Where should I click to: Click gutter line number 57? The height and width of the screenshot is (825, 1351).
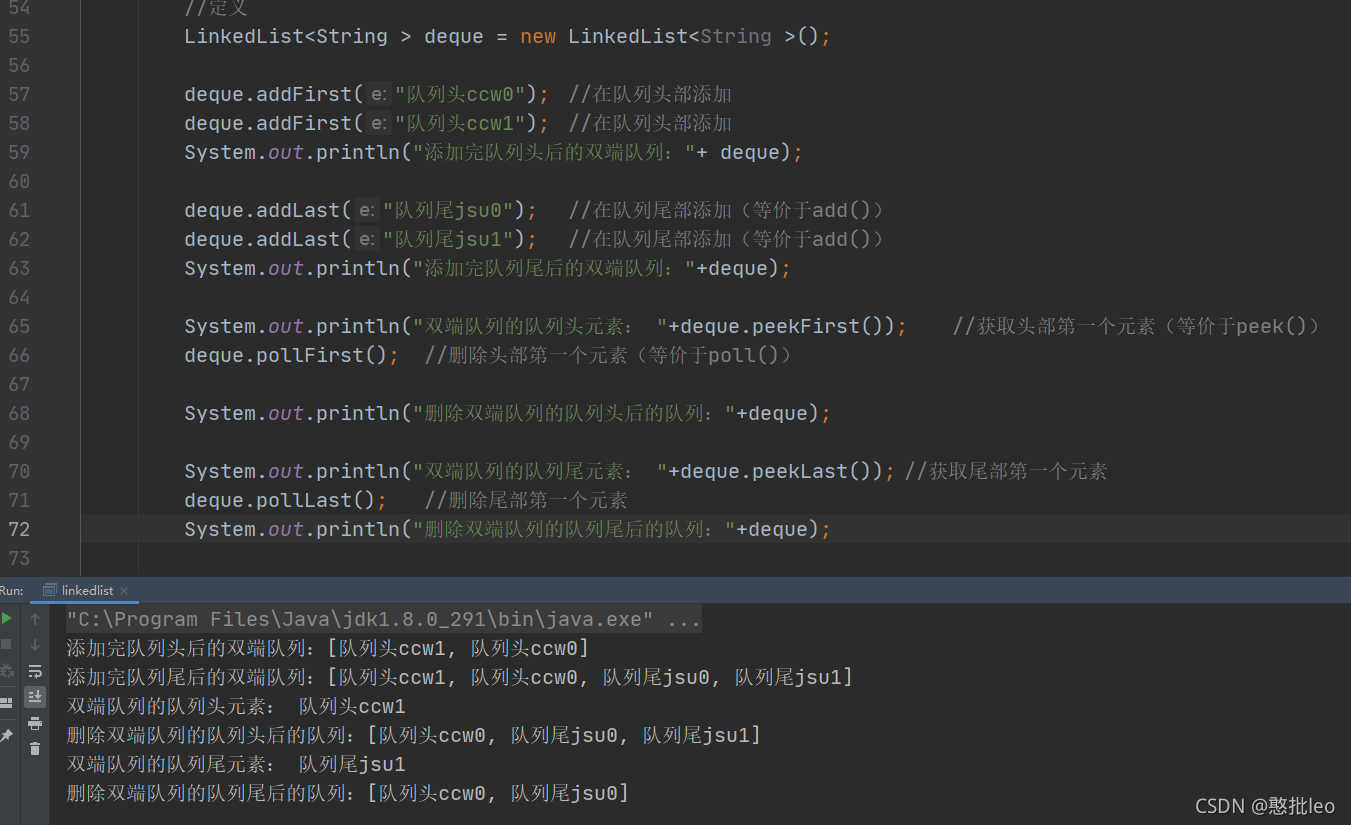(x=19, y=94)
